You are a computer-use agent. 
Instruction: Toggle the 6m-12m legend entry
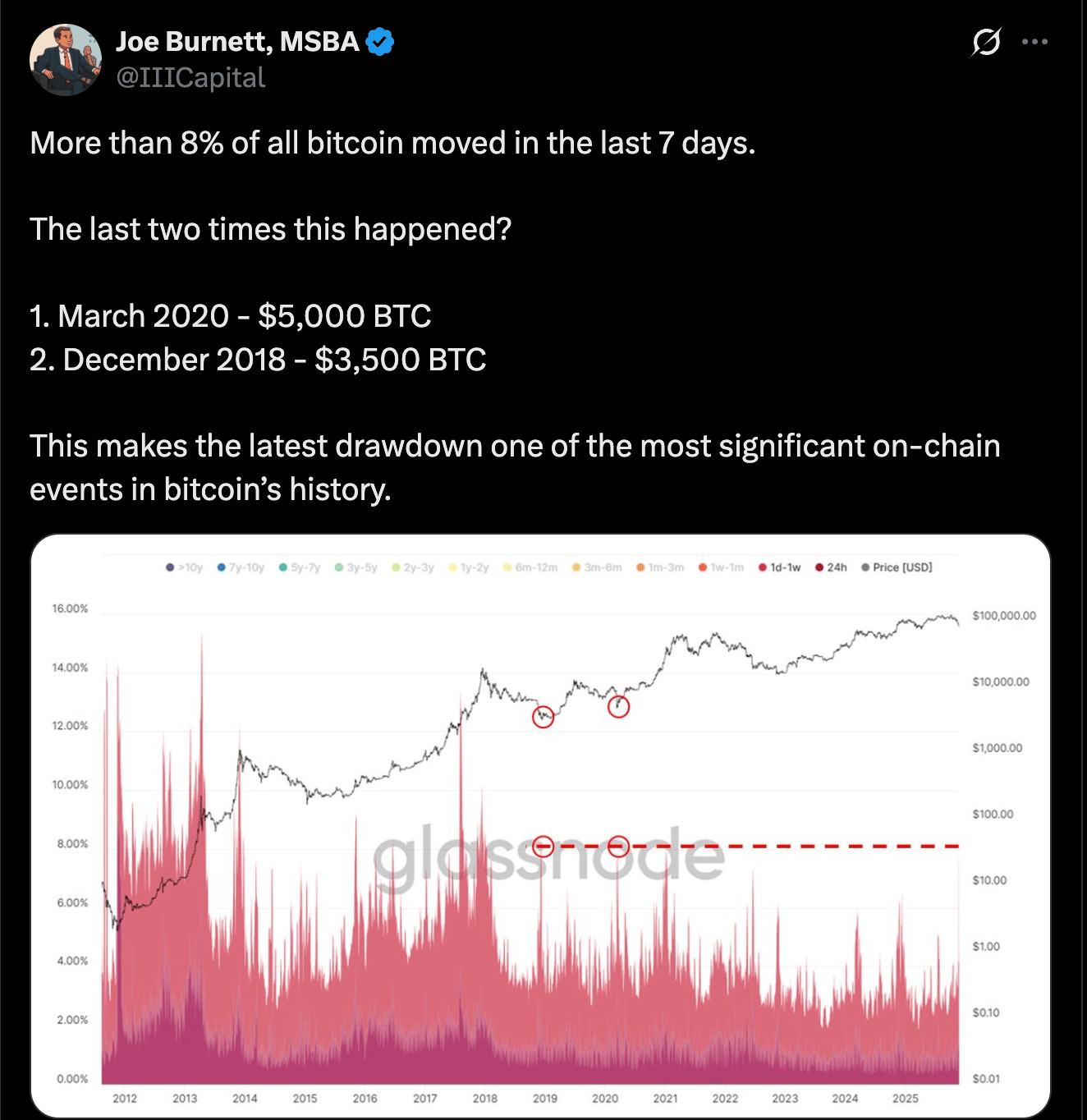coord(530,567)
